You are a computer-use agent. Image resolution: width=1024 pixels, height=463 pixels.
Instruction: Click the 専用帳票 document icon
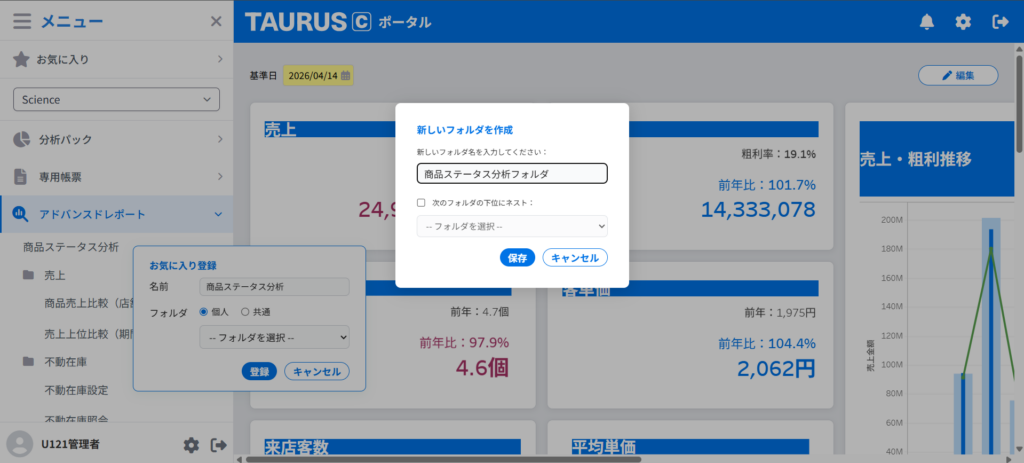coord(22,176)
